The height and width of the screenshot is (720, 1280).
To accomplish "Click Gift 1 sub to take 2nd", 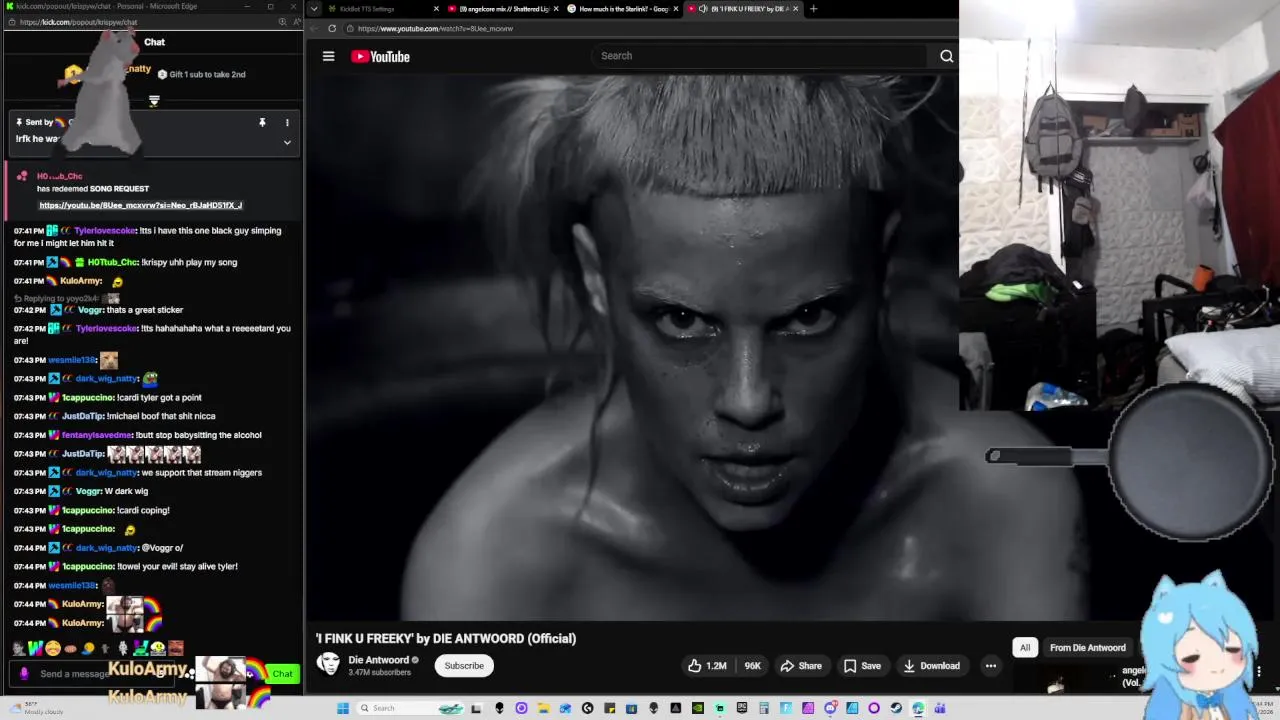I will click(201, 74).
